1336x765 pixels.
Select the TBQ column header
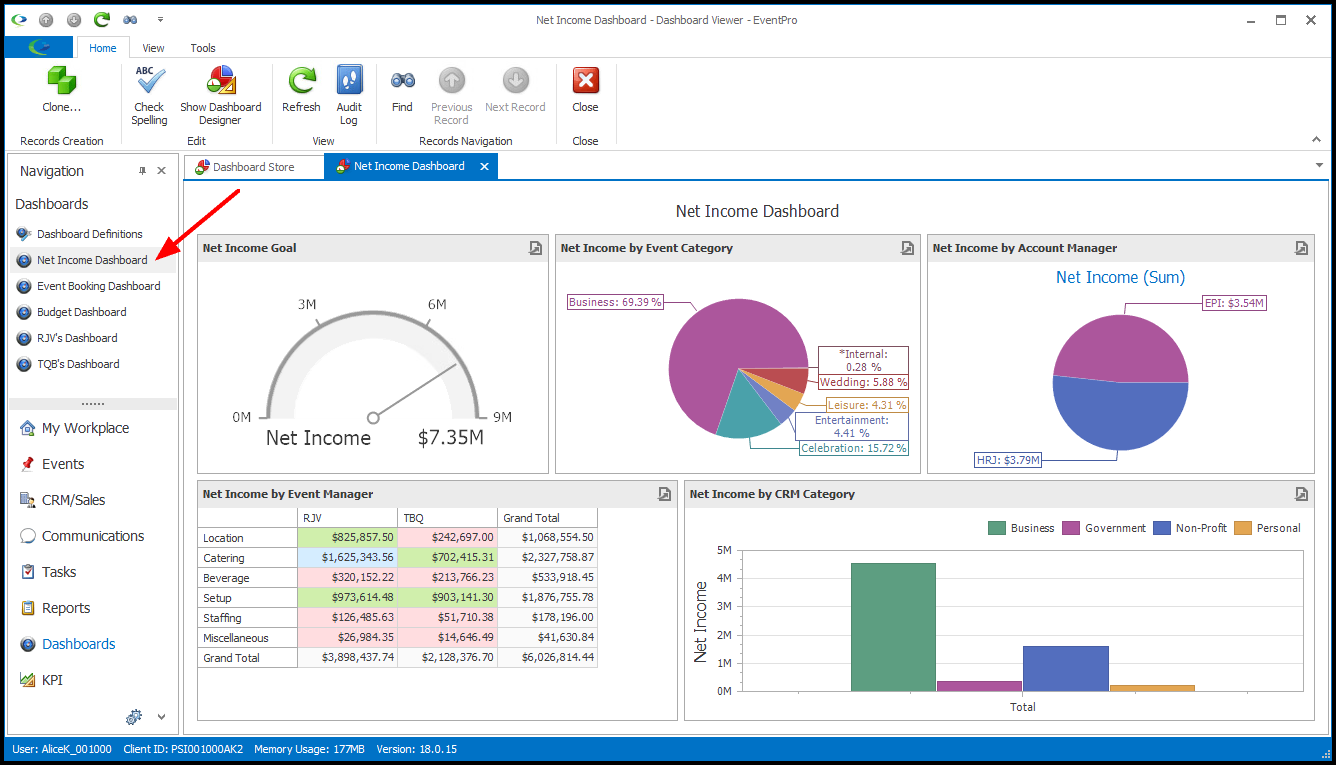pyautogui.click(x=447, y=518)
